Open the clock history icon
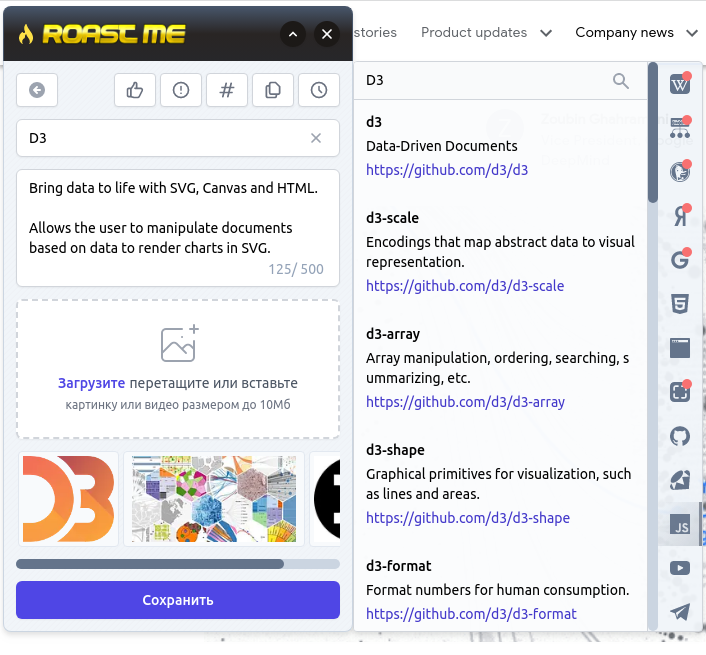 coord(319,90)
